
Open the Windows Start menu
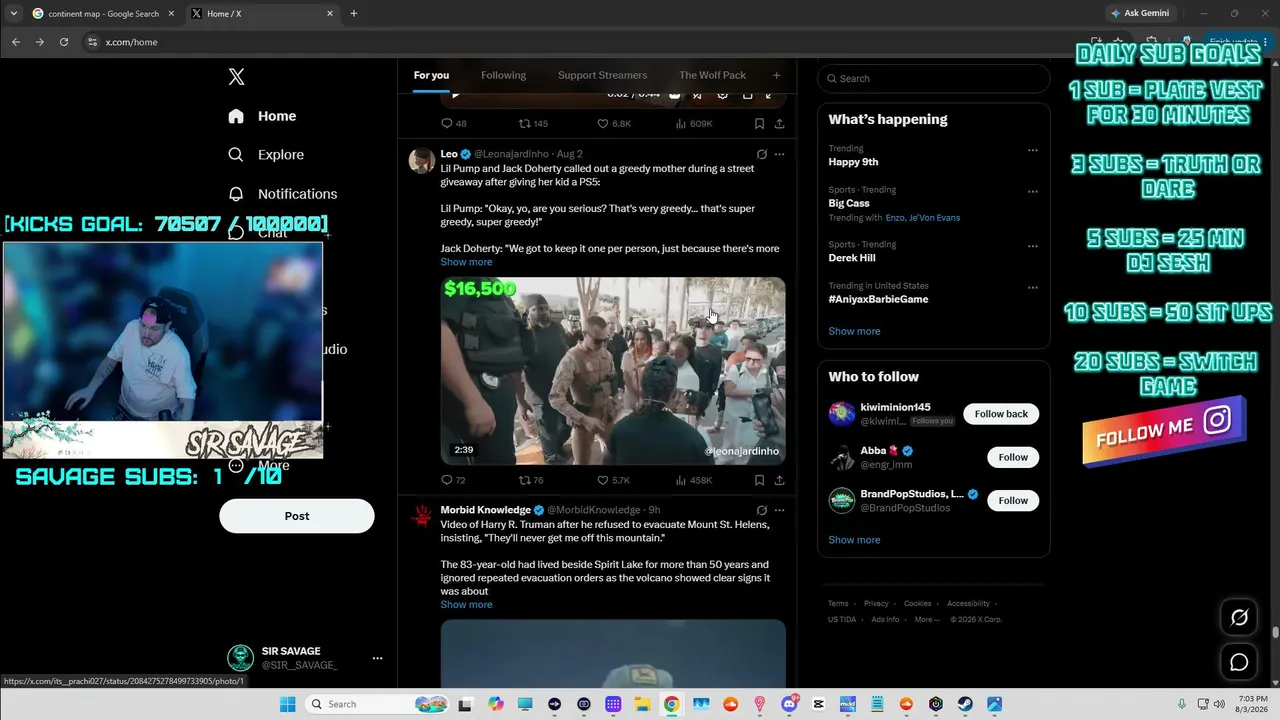point(287,704)
